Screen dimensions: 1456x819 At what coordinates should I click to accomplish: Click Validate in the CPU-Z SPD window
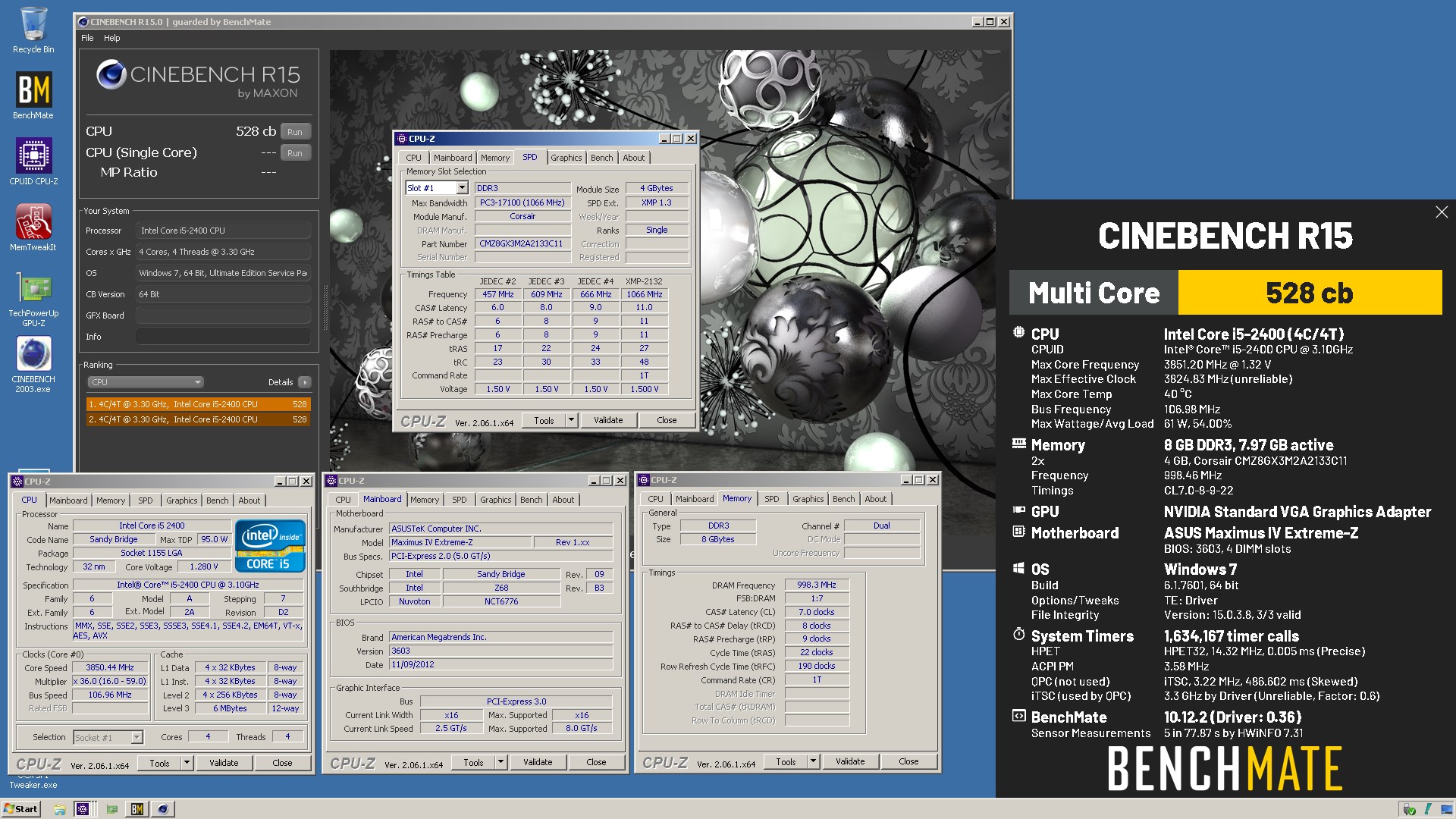tap(608, 420)
